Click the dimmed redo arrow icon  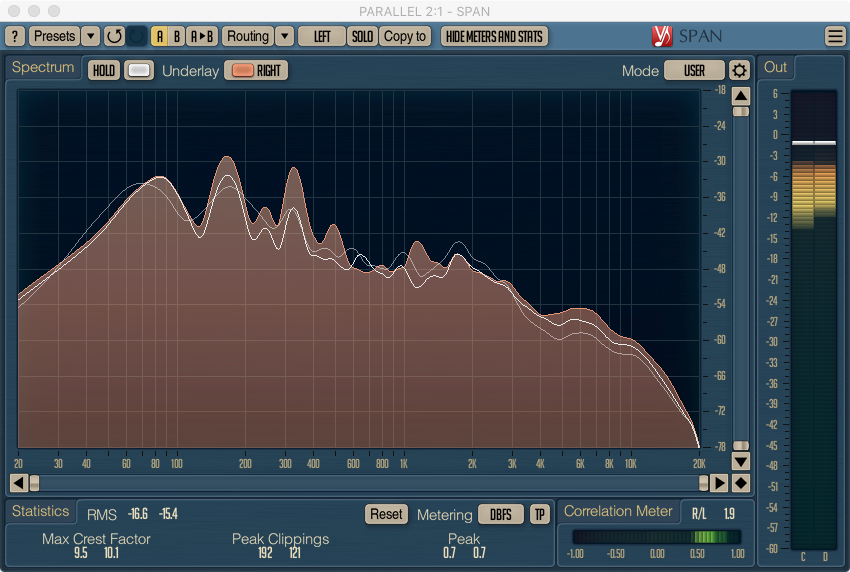tap(137, 36)
